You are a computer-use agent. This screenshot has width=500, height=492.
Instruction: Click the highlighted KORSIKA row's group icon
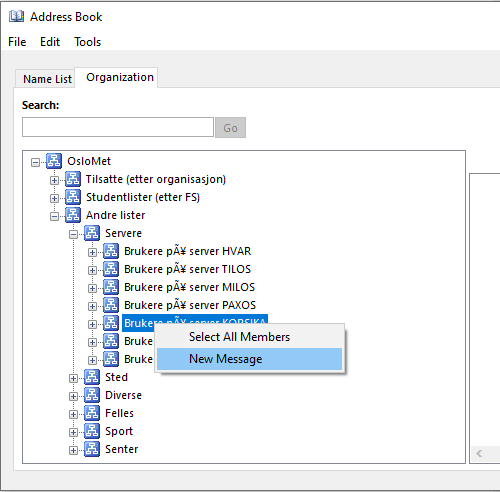coord(111,323)
